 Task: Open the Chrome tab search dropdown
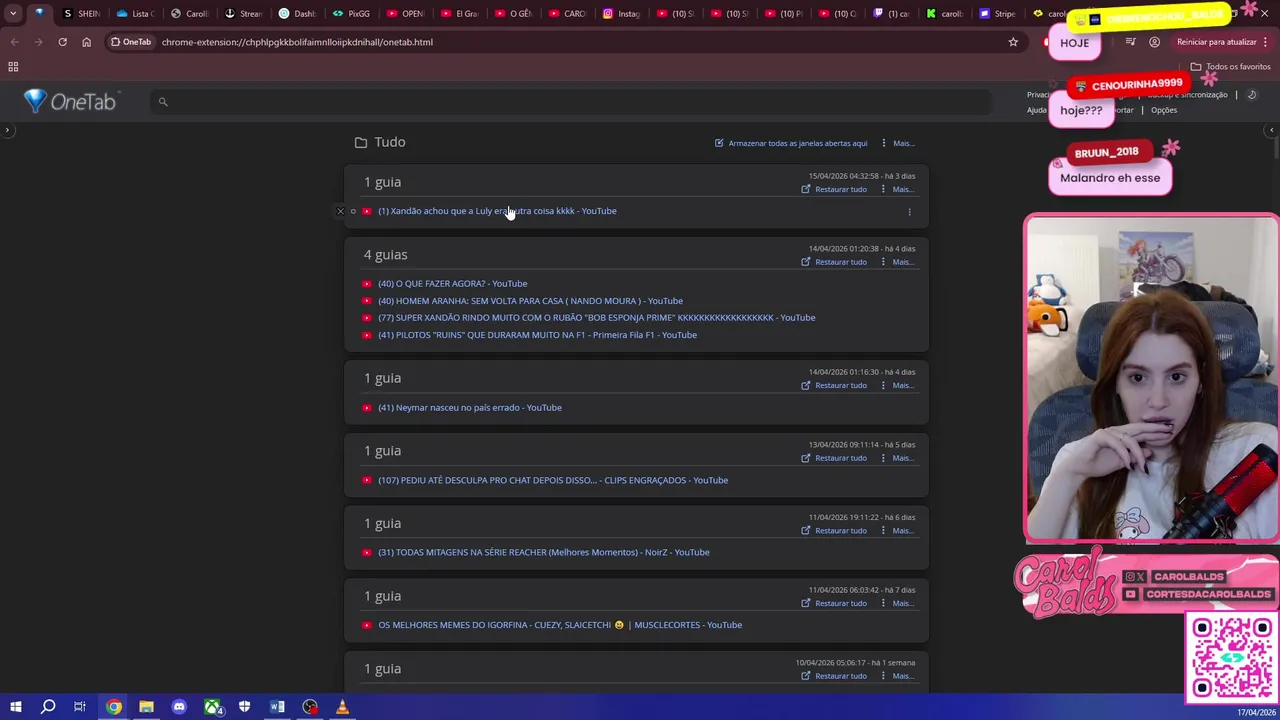(13, 13)
